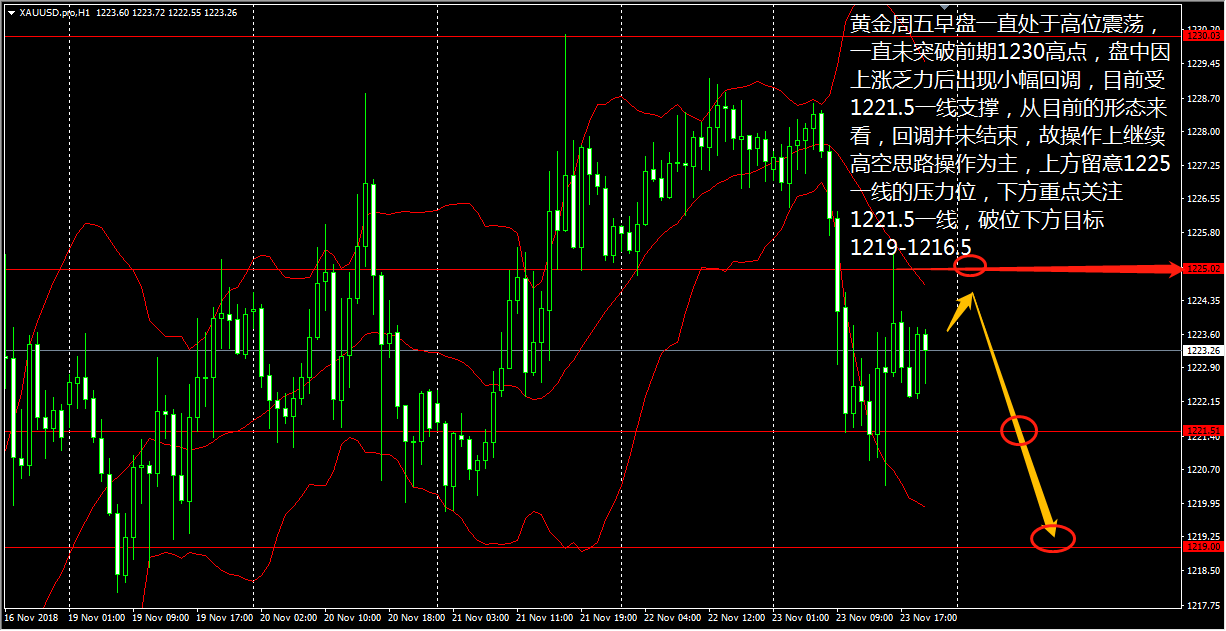The height and width of the screenshot is (631, 1226).
Task: Click the 21 Nov 11:00 time label
Action: pos(546,618)
